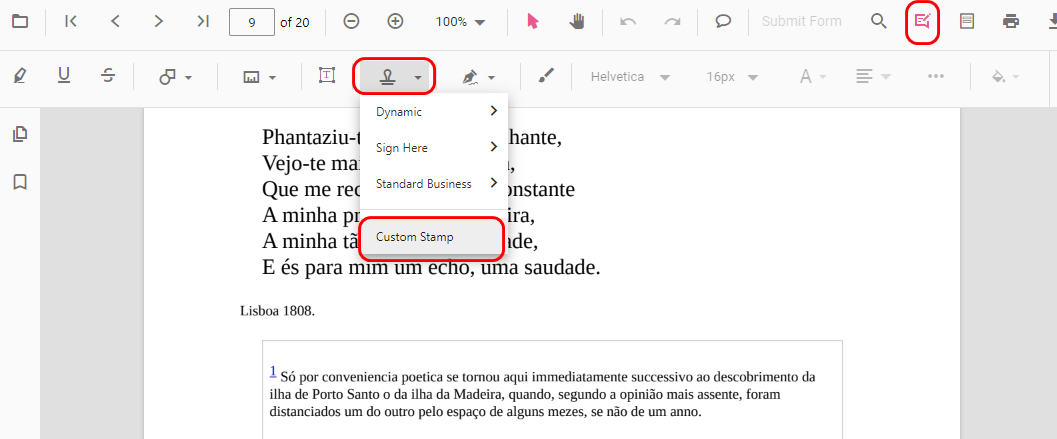Click the text 'Lisboa 1808.'

point(278,311)
